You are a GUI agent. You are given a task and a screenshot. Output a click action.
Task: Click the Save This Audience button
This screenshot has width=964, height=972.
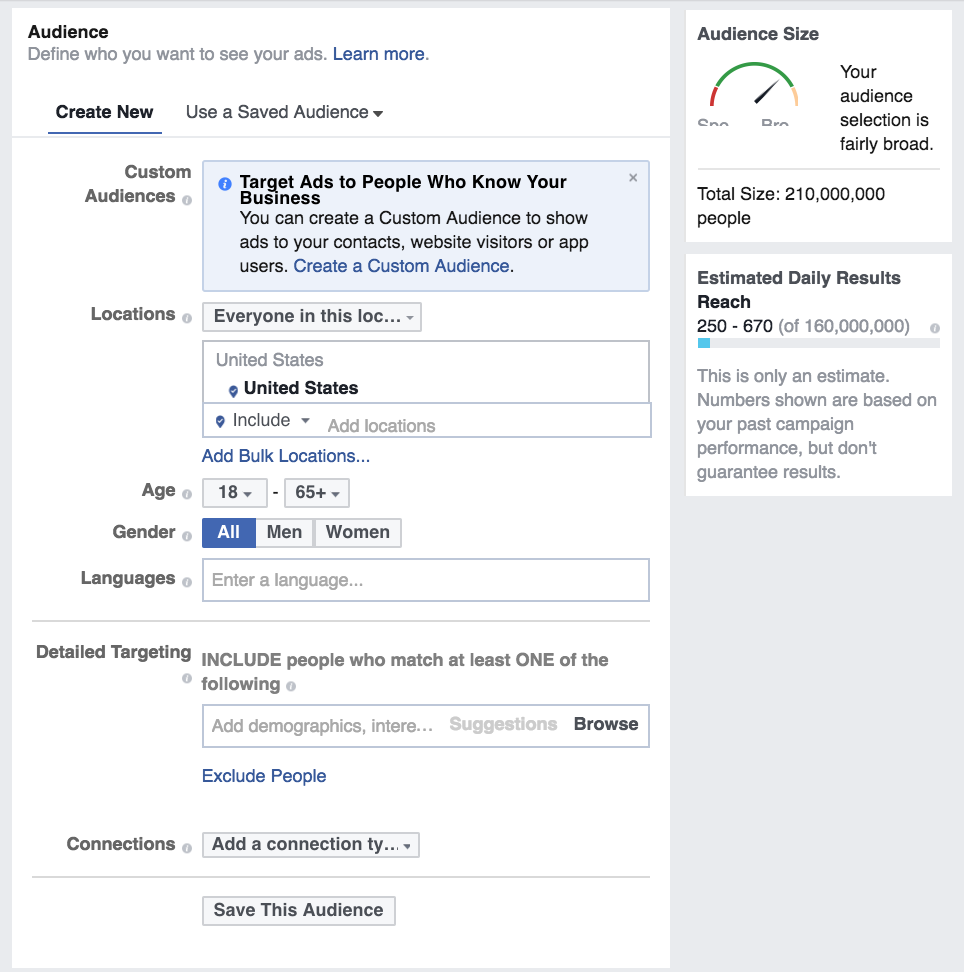pyautogui.click(x=298, y=910)
